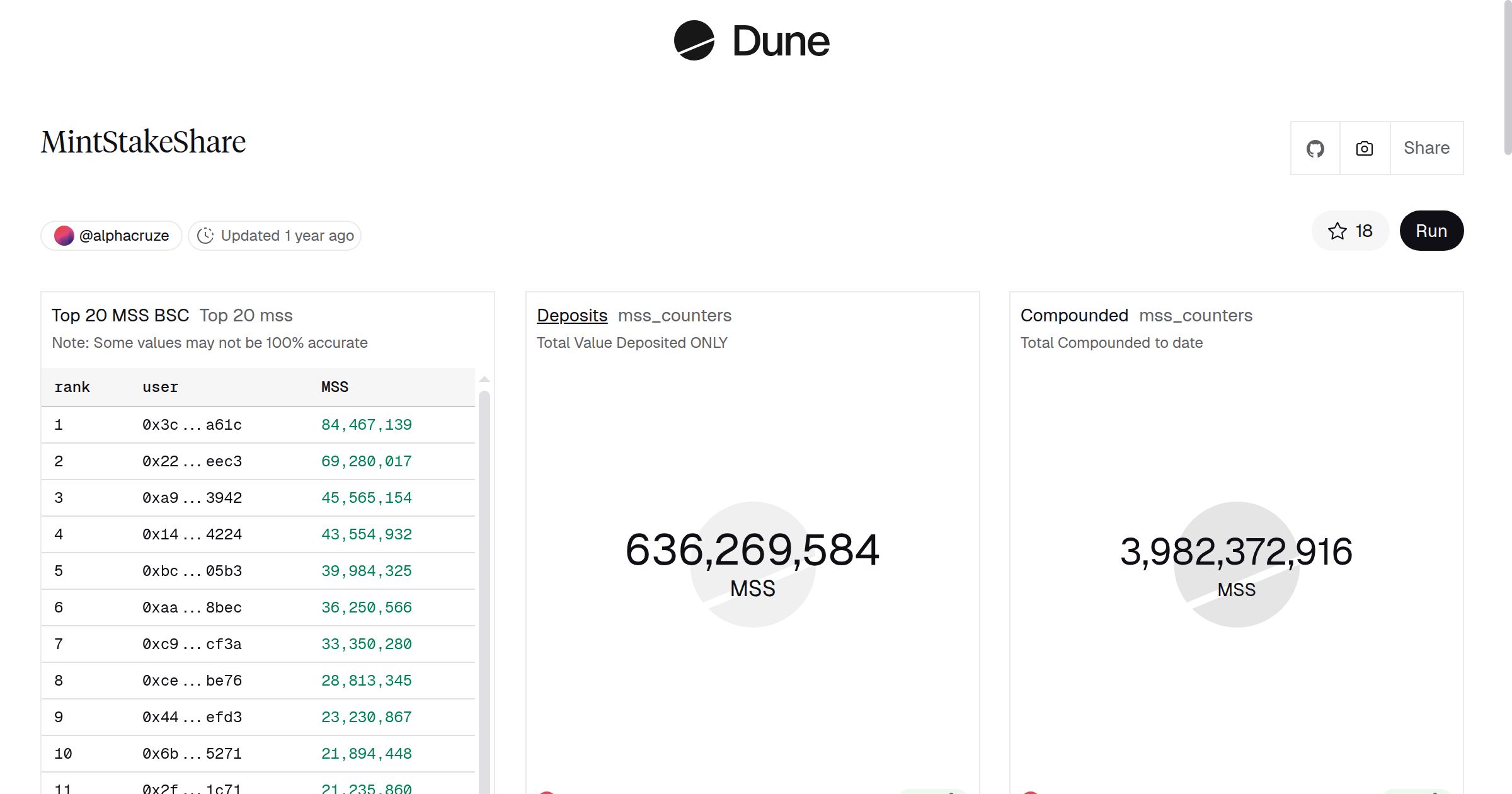Click the camera screenshot icon

pos(1364,147)
